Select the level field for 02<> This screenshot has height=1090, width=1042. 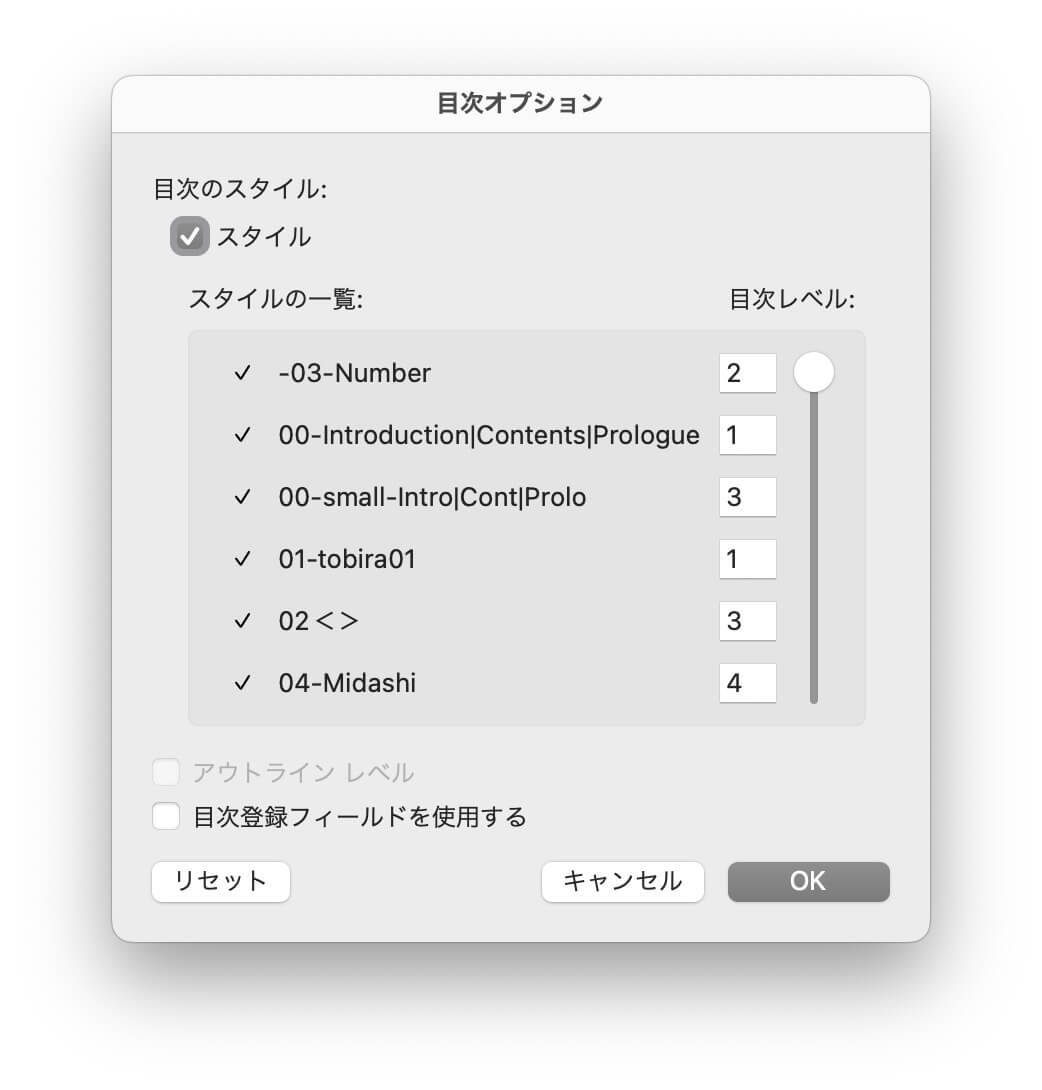747,622
